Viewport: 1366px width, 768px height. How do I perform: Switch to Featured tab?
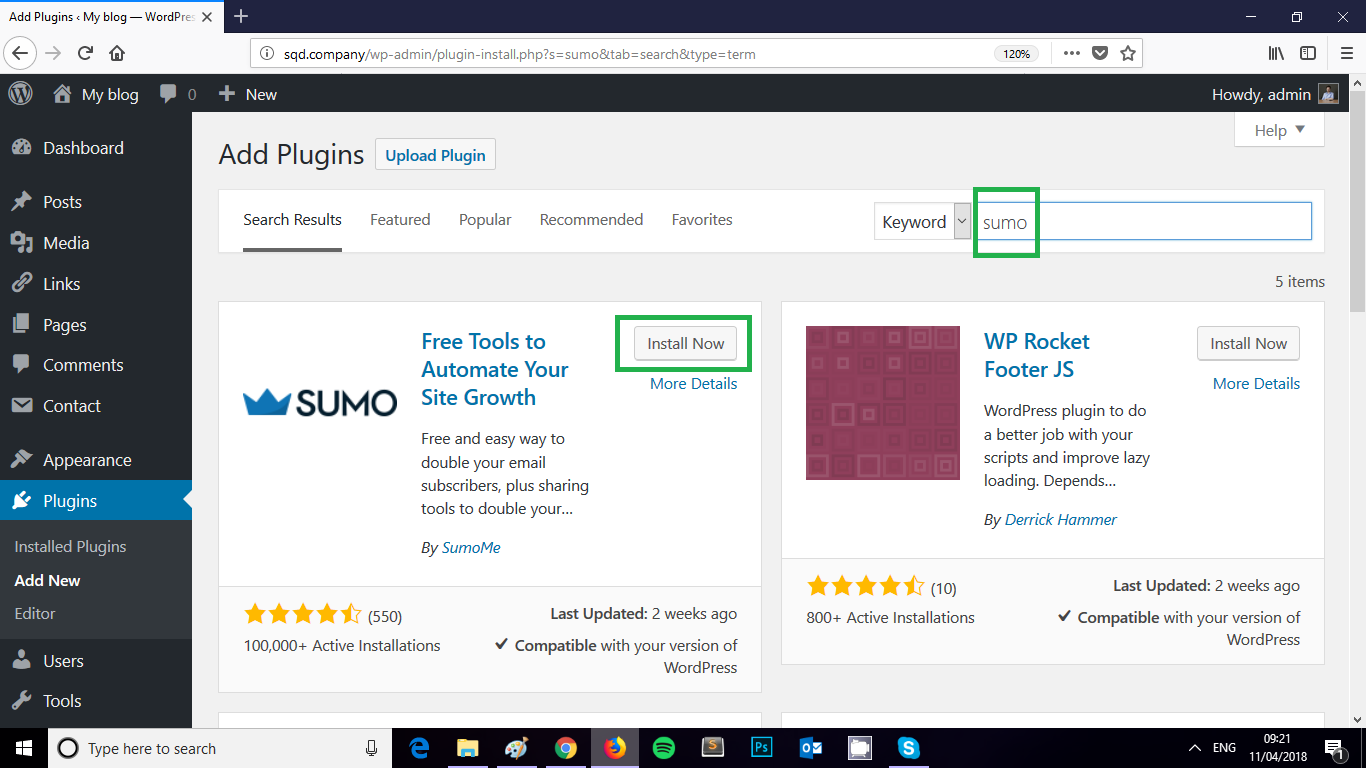[400, 220]
